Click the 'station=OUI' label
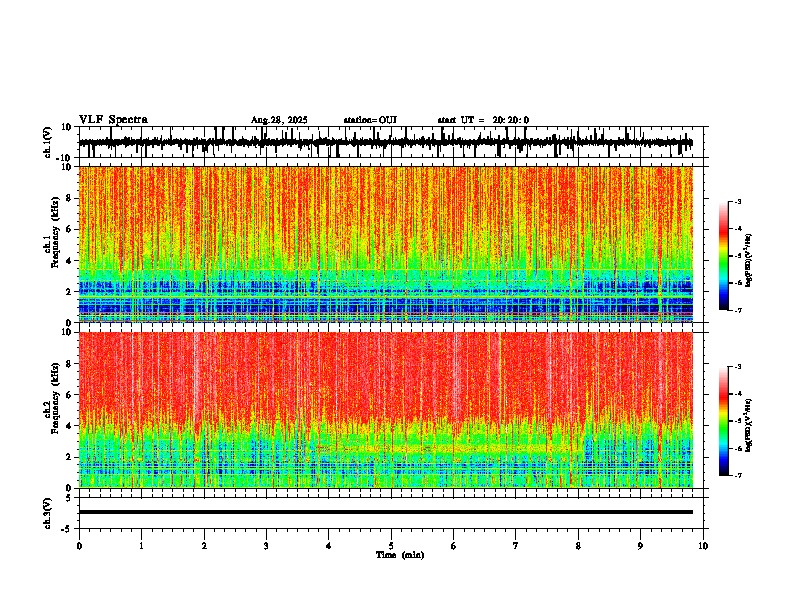The image size is (792, 612). click(370, 120)
